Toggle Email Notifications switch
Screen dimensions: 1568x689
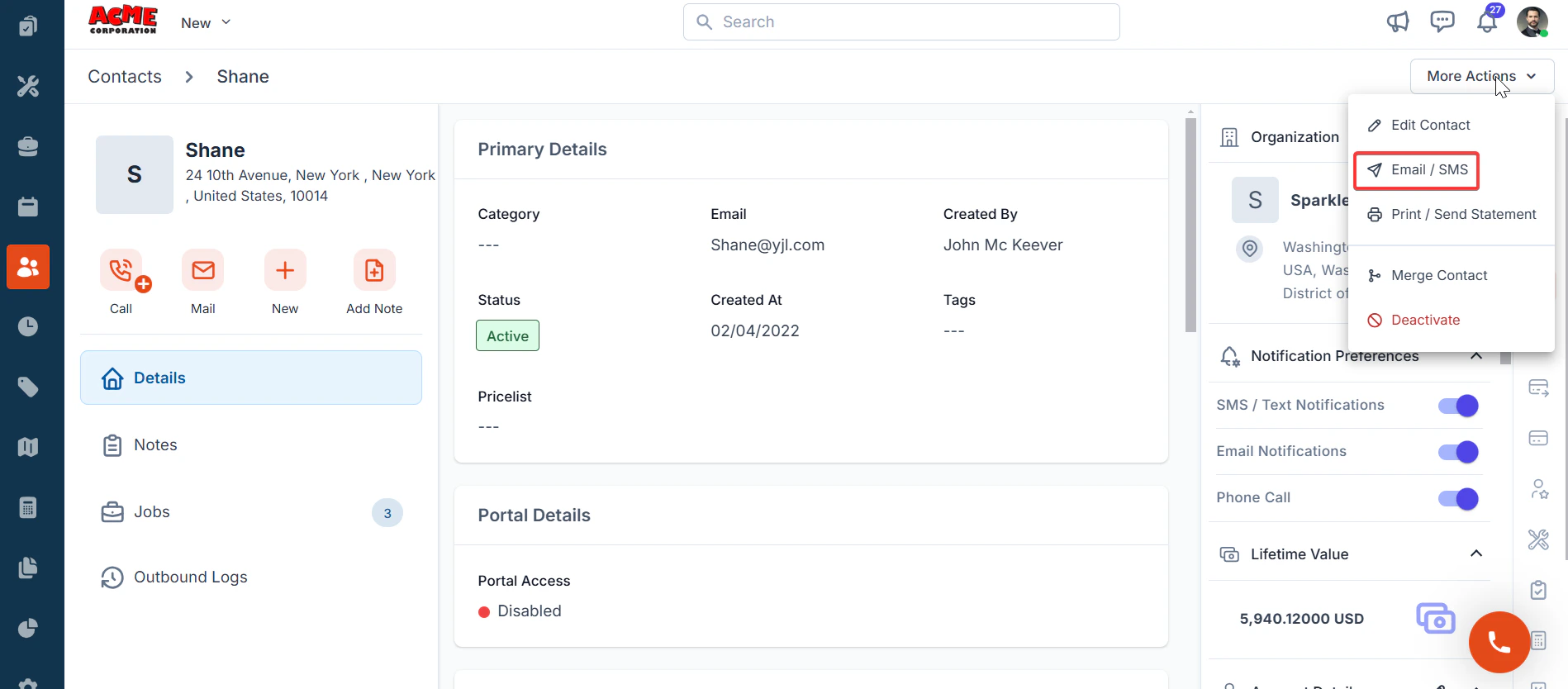pyautogui.click(x=1458, y=452)
